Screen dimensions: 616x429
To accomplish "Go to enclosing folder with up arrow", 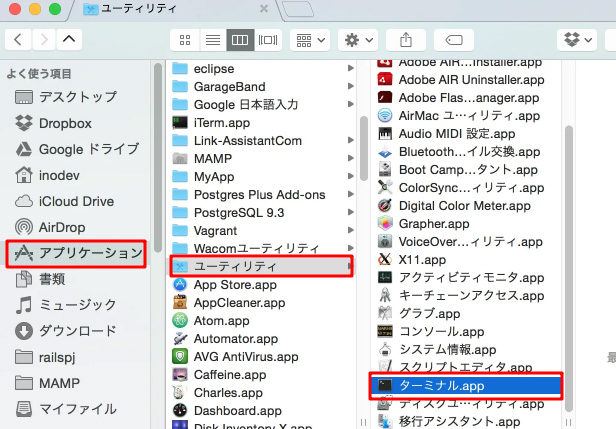I will click(x=69, y=40).
